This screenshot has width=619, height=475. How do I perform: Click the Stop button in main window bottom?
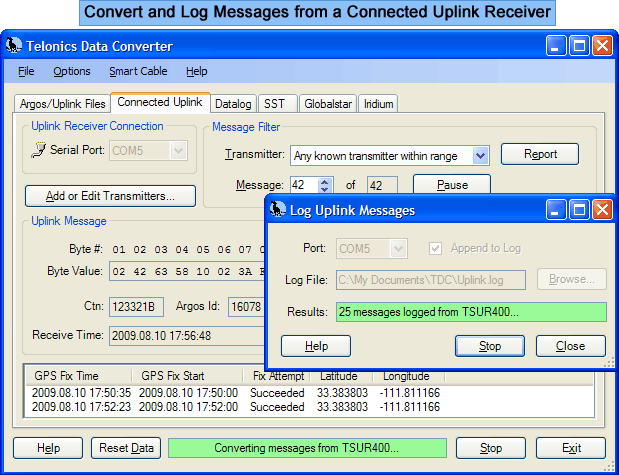[x=491, y=448]
